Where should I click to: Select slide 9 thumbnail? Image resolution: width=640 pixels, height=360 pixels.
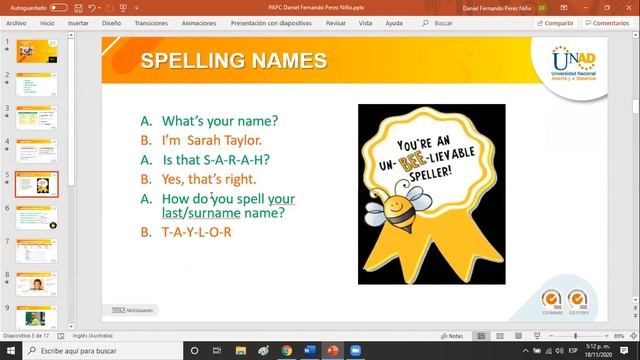(37, 317)
